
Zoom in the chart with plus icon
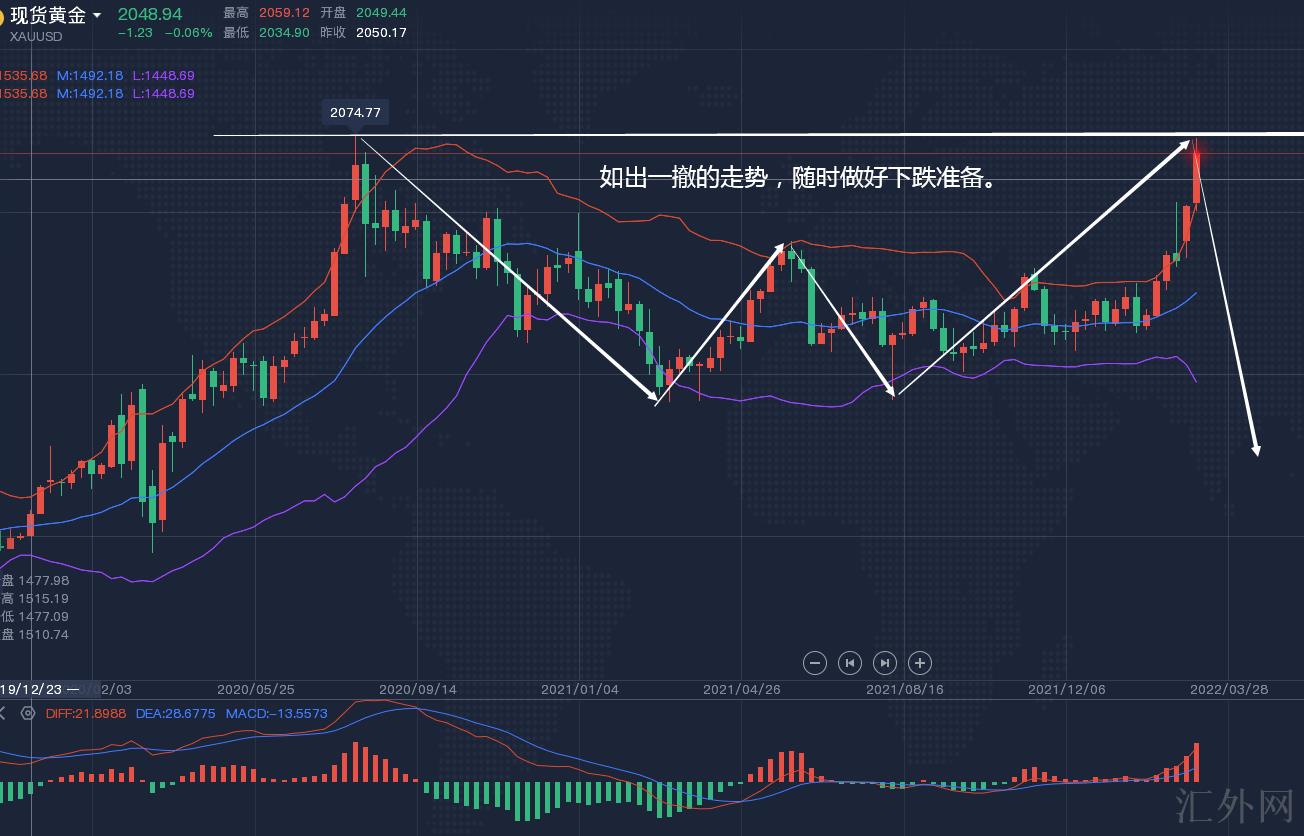pos(920,662)
